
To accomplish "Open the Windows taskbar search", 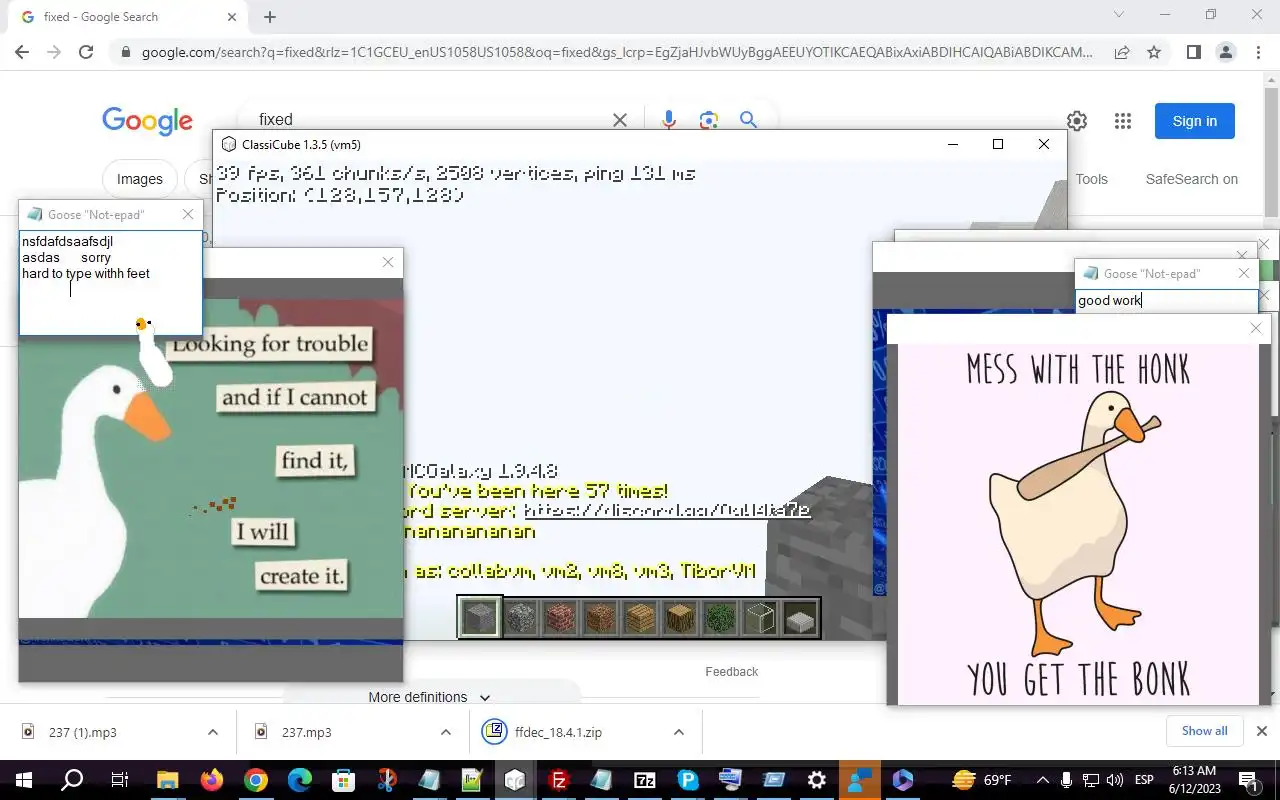I will coord(72,780).
